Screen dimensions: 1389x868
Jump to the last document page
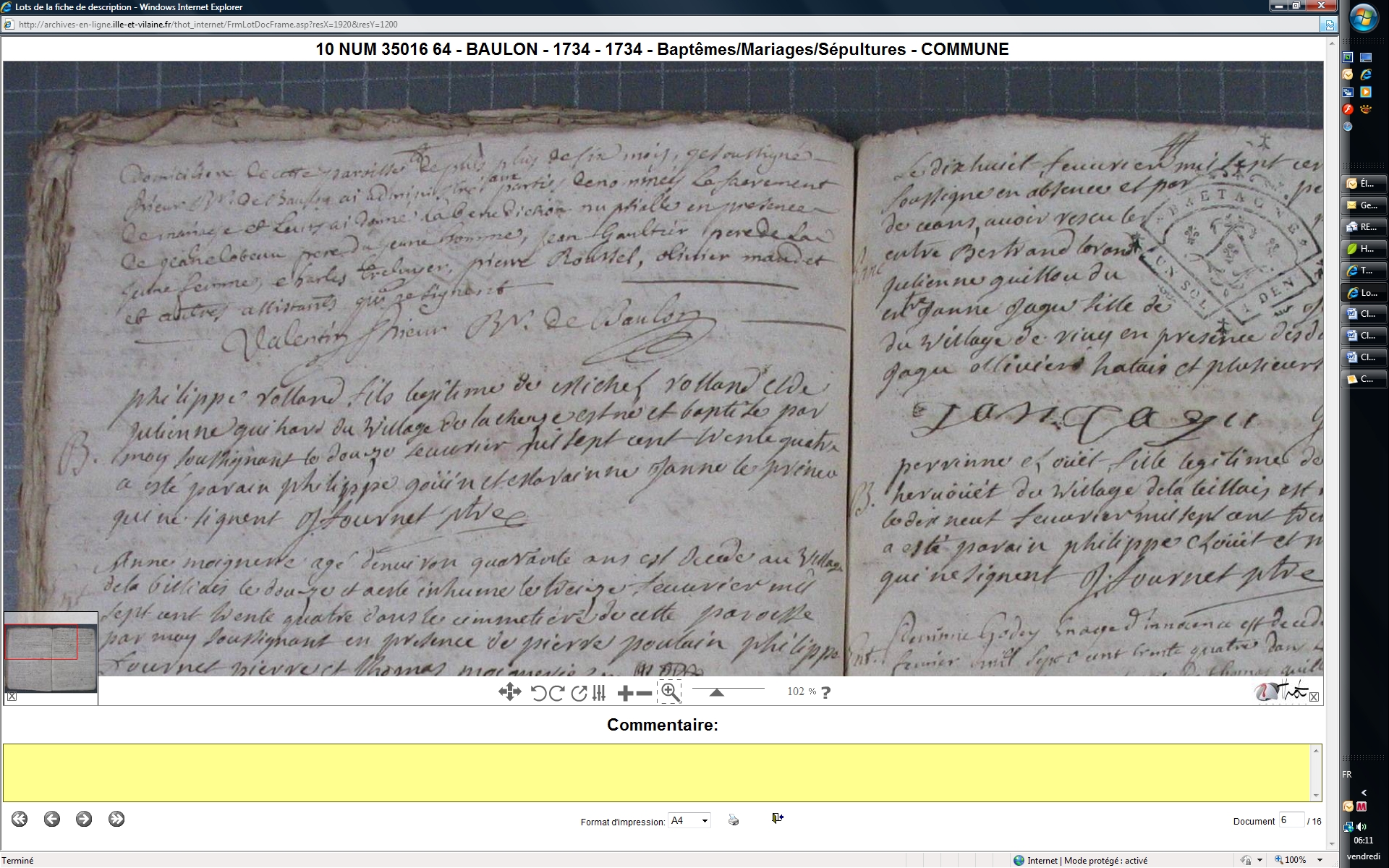pyautogui.click(x=116, y=819)
